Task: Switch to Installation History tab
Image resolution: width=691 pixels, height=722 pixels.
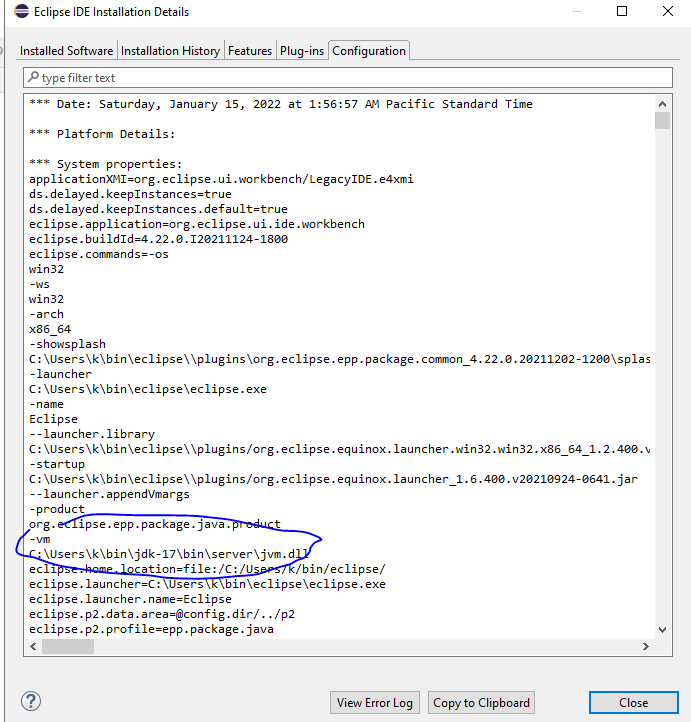Action: tap(170, 51)
